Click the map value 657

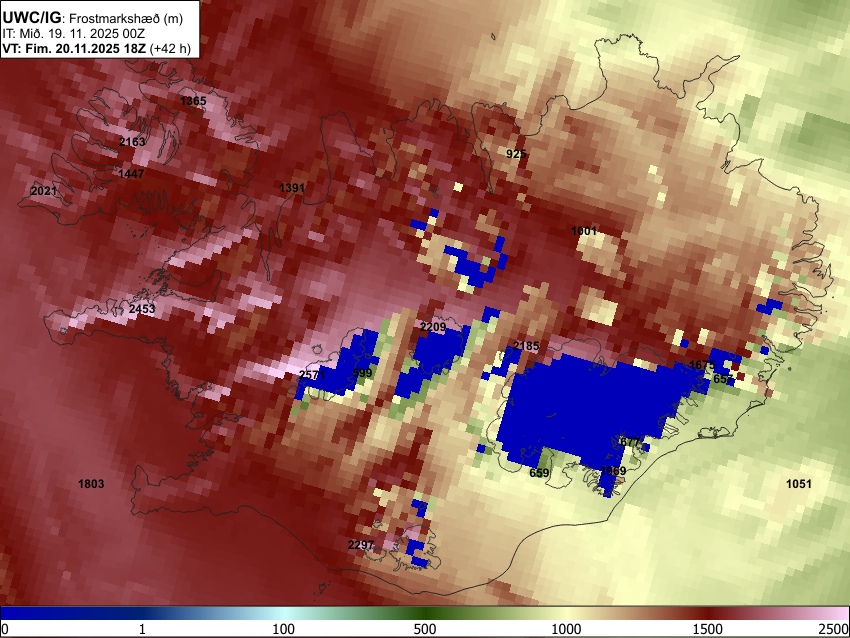[723, 379]
